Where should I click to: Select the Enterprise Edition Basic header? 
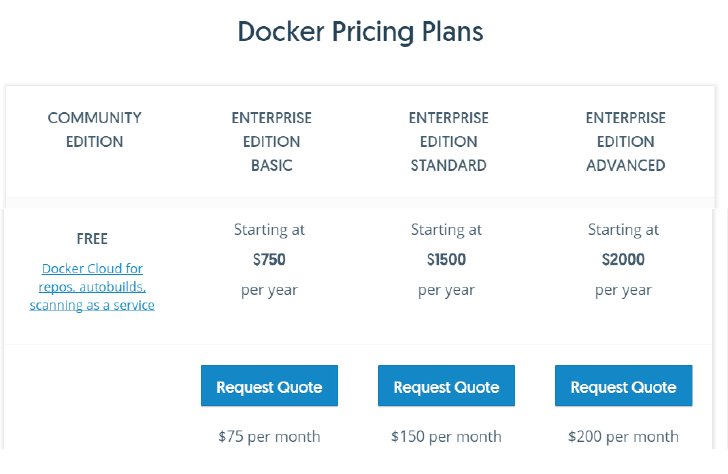(272, 141)
